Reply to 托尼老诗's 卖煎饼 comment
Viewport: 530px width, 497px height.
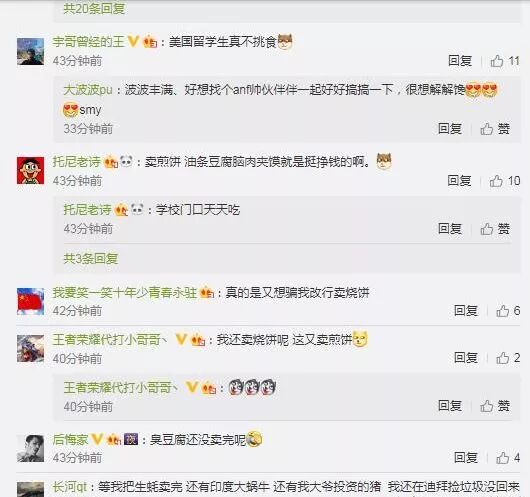click(x=459, y=181)
